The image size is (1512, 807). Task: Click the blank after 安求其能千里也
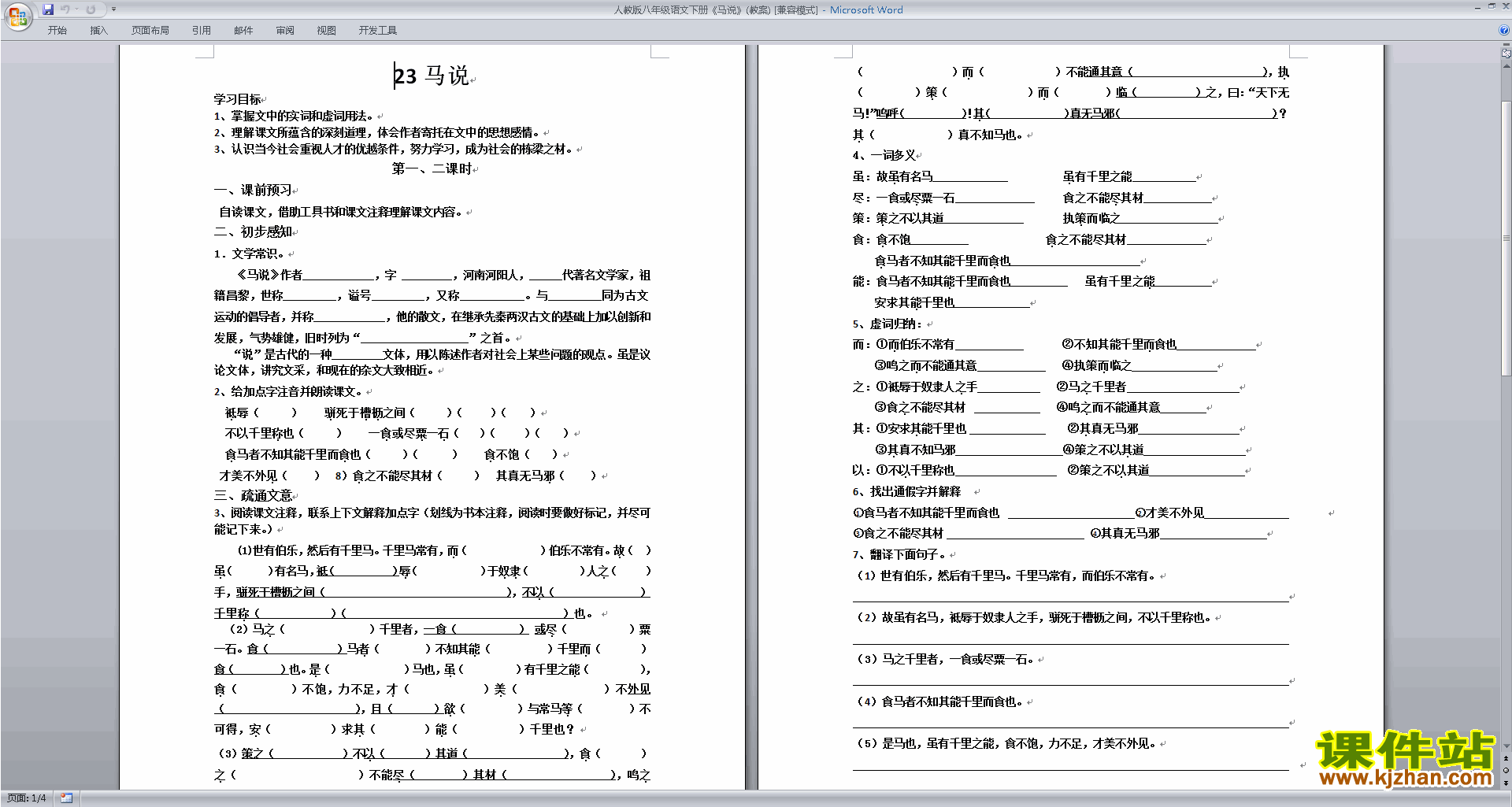(991, 303)
